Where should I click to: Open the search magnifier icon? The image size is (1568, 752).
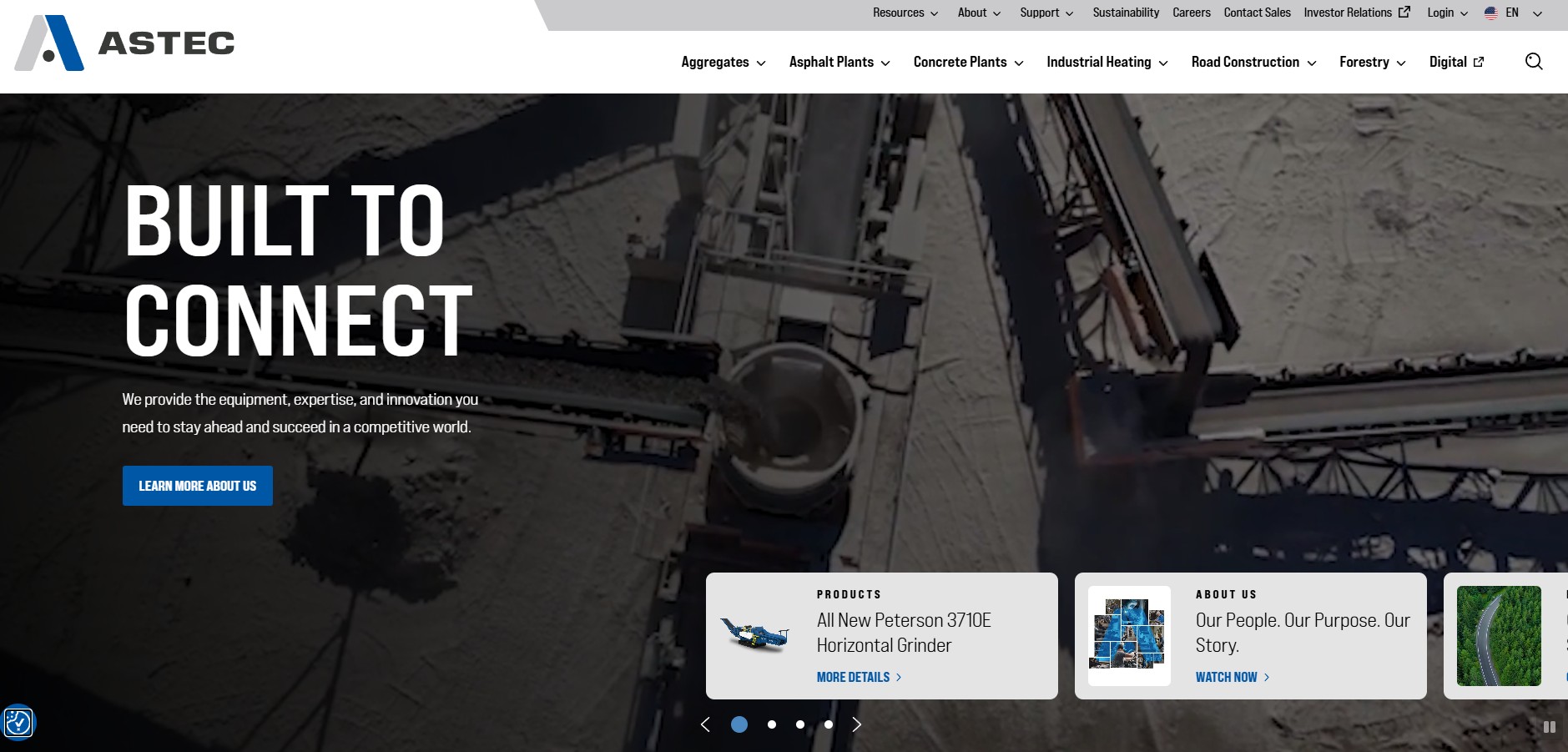(x=1534, y=62)
